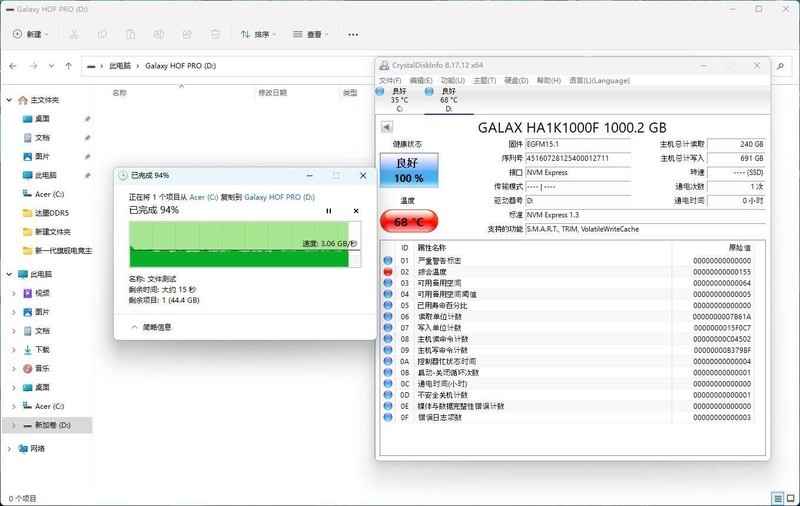Open the 帮助(H) menu in CrystalDiskInfo
800x506 pixels.
click(548, 81)
